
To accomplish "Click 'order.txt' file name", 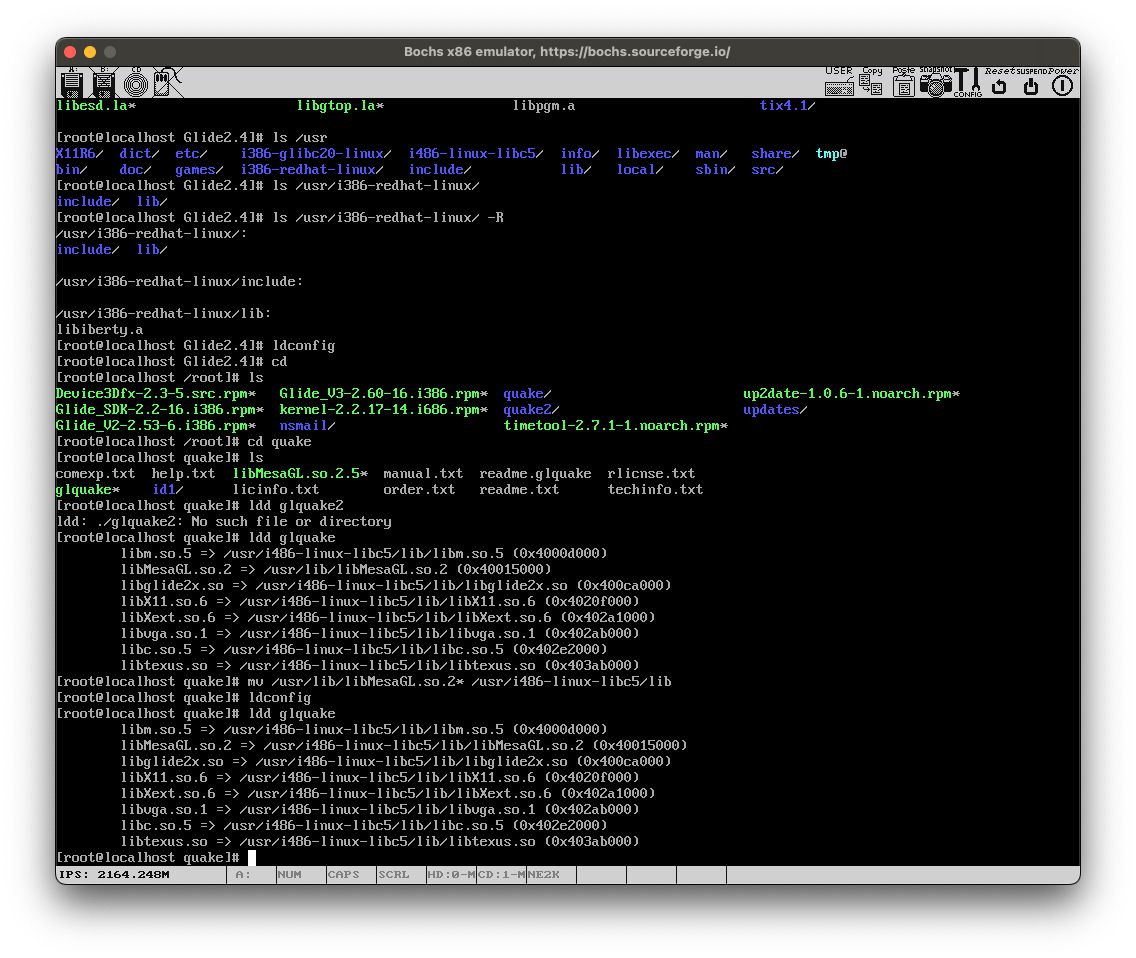I will 419,490.
